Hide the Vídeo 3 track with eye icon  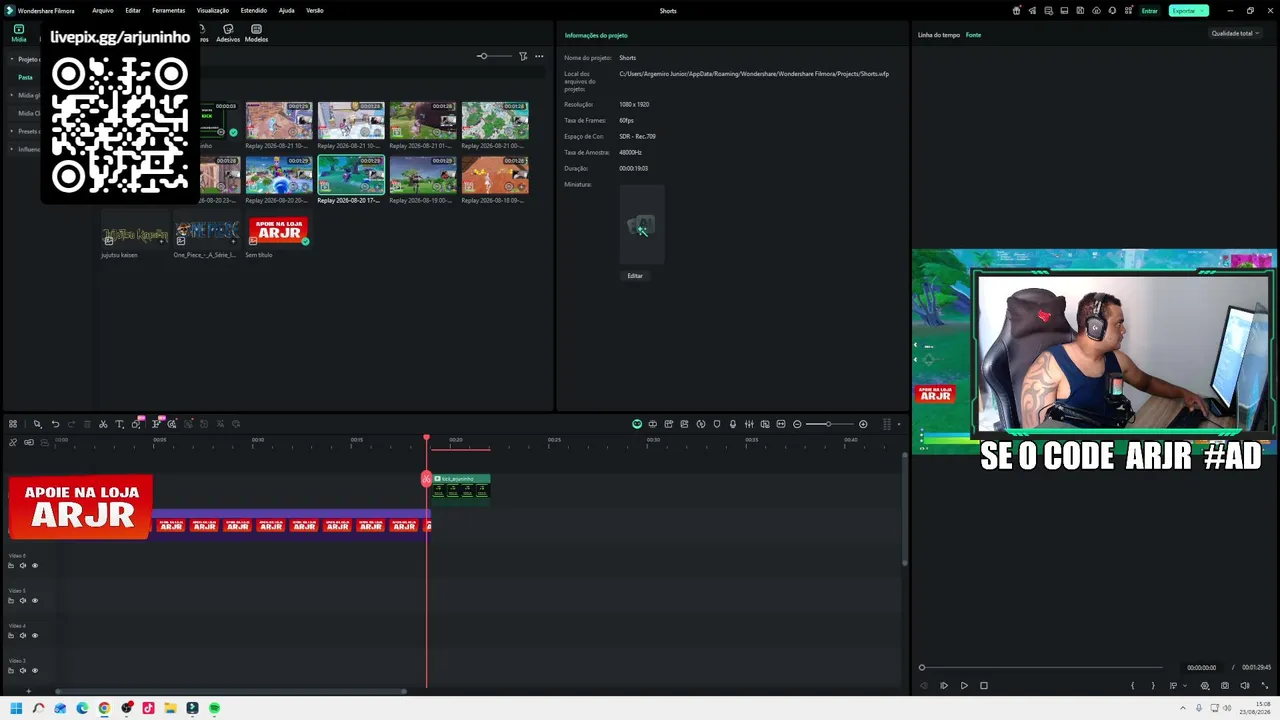[x=35, y=671]
